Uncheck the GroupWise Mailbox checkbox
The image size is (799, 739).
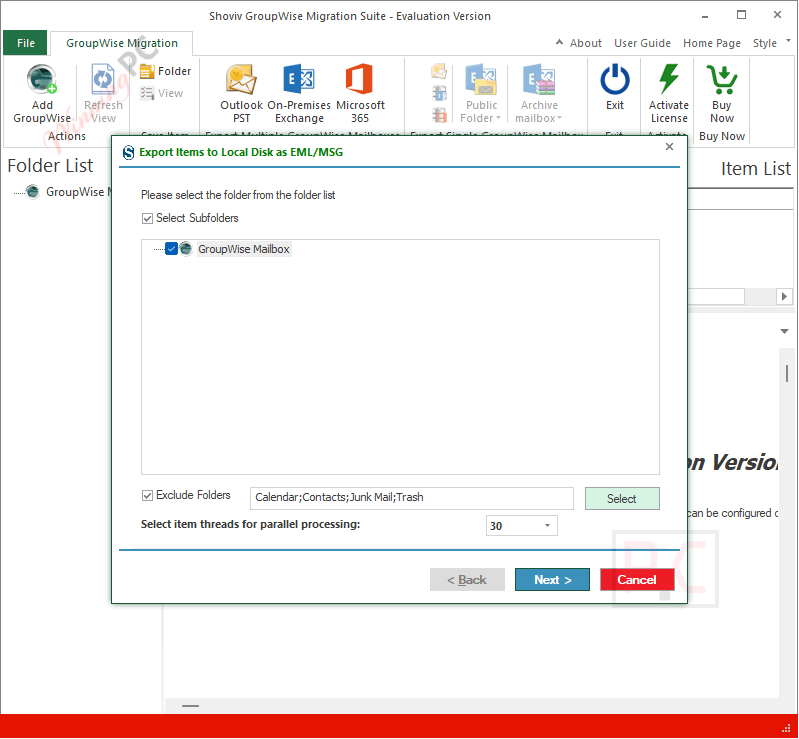tap(171, 249)
